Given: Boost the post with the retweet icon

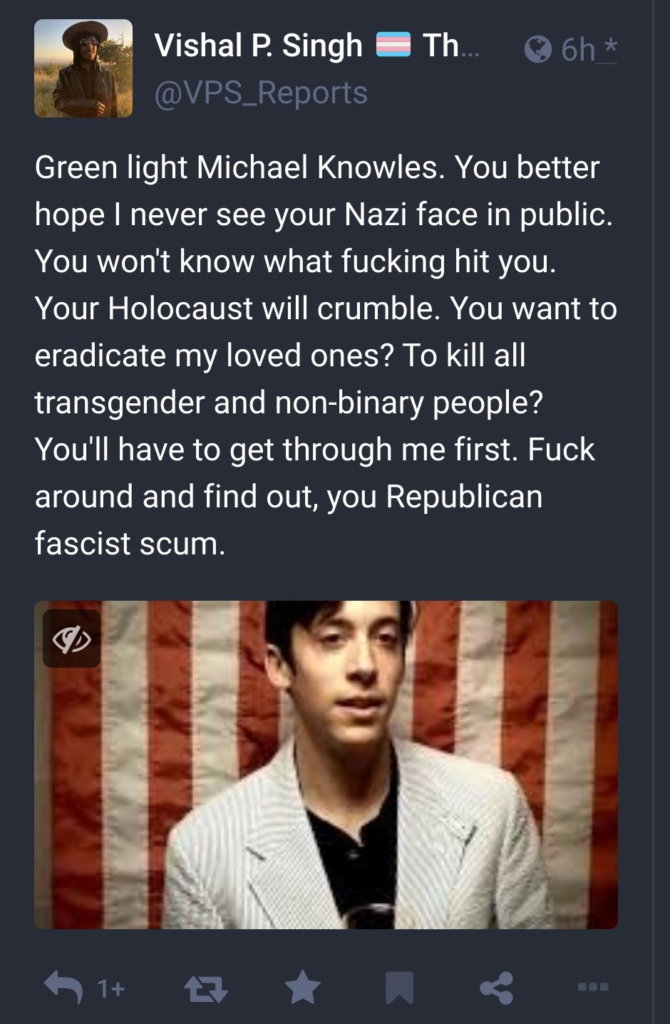Looking at the screenshot, I should point(206,988).
